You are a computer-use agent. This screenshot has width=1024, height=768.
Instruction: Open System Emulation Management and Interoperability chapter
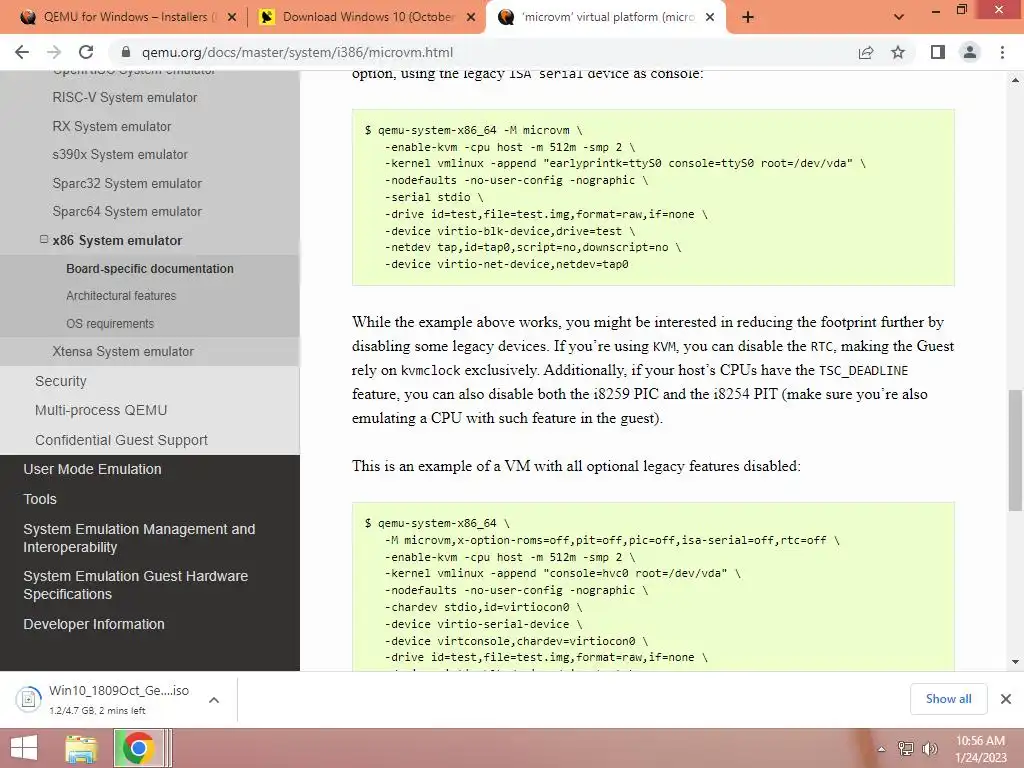pos(139,538)
